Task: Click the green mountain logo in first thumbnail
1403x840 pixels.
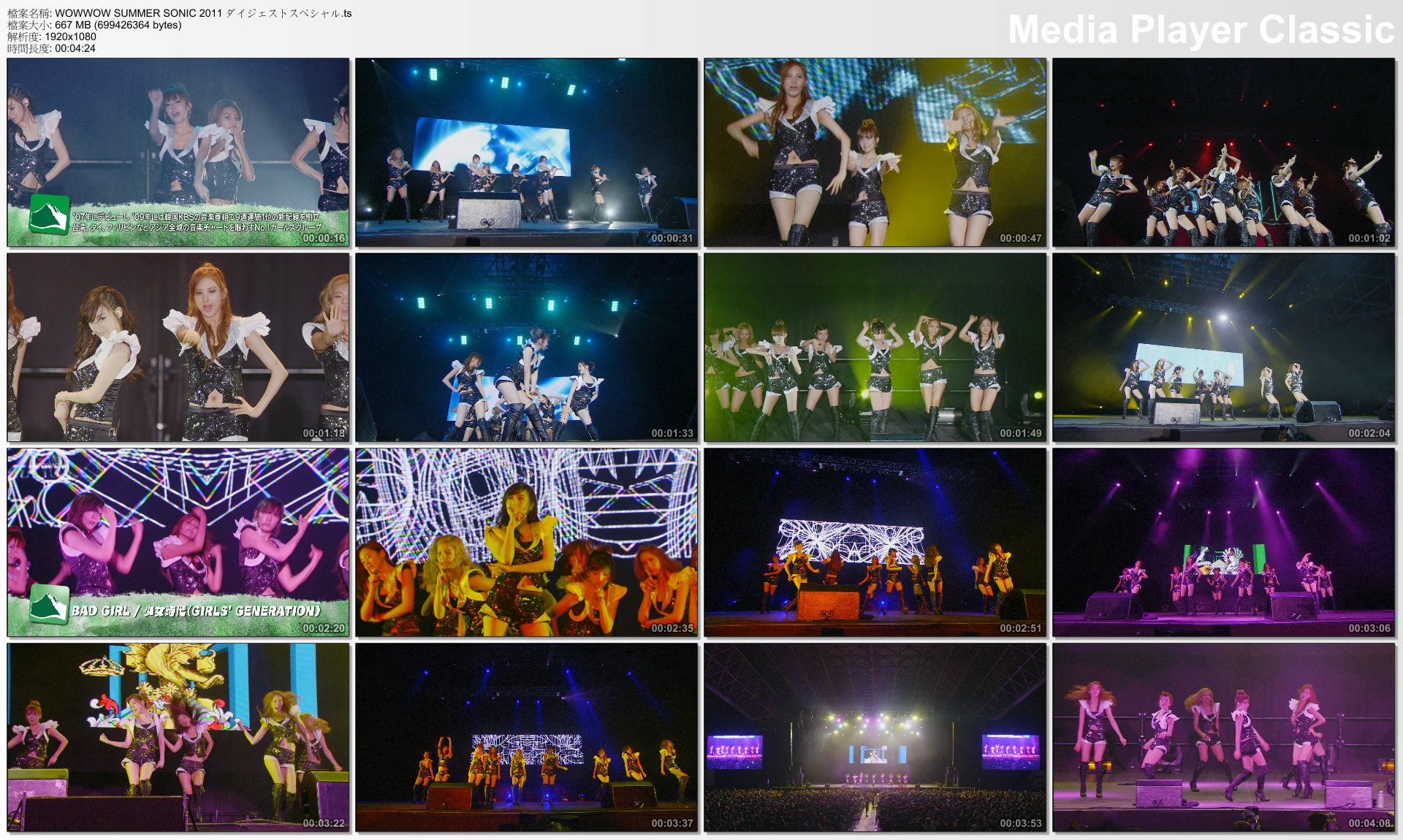Action: [x=49, y=215]
